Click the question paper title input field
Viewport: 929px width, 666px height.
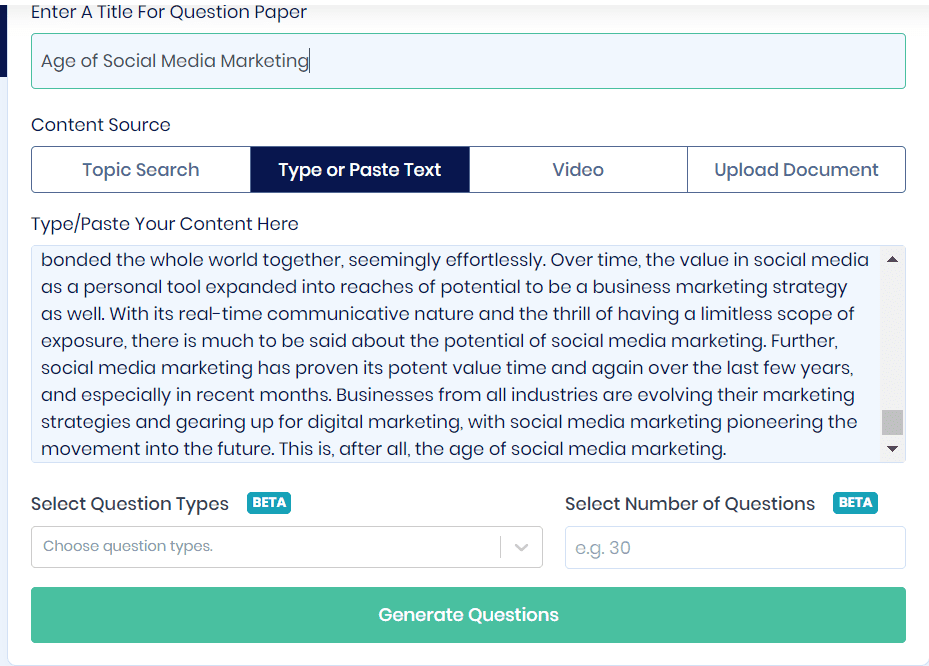click(x=467, y=61)
